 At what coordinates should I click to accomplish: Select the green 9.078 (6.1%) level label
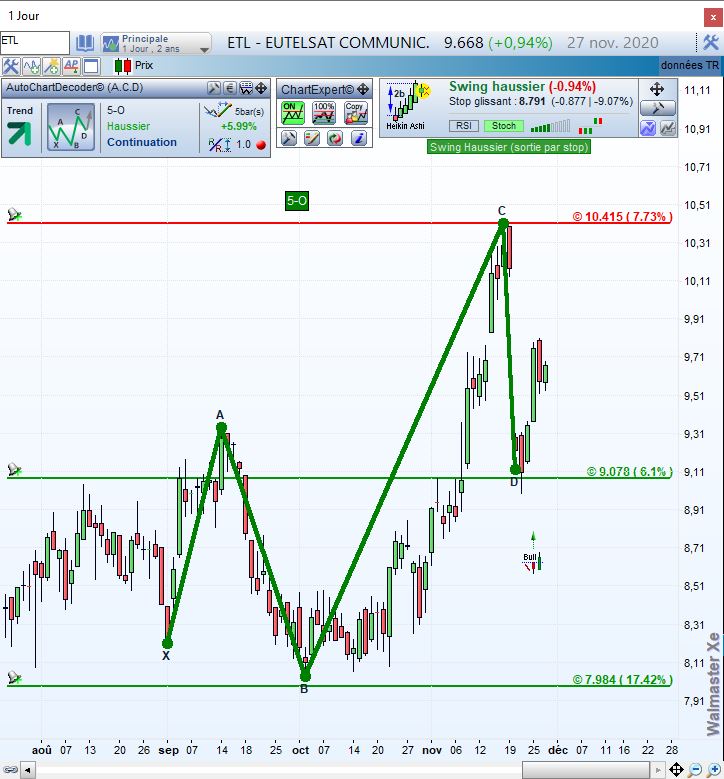click(x=630, y=471)
